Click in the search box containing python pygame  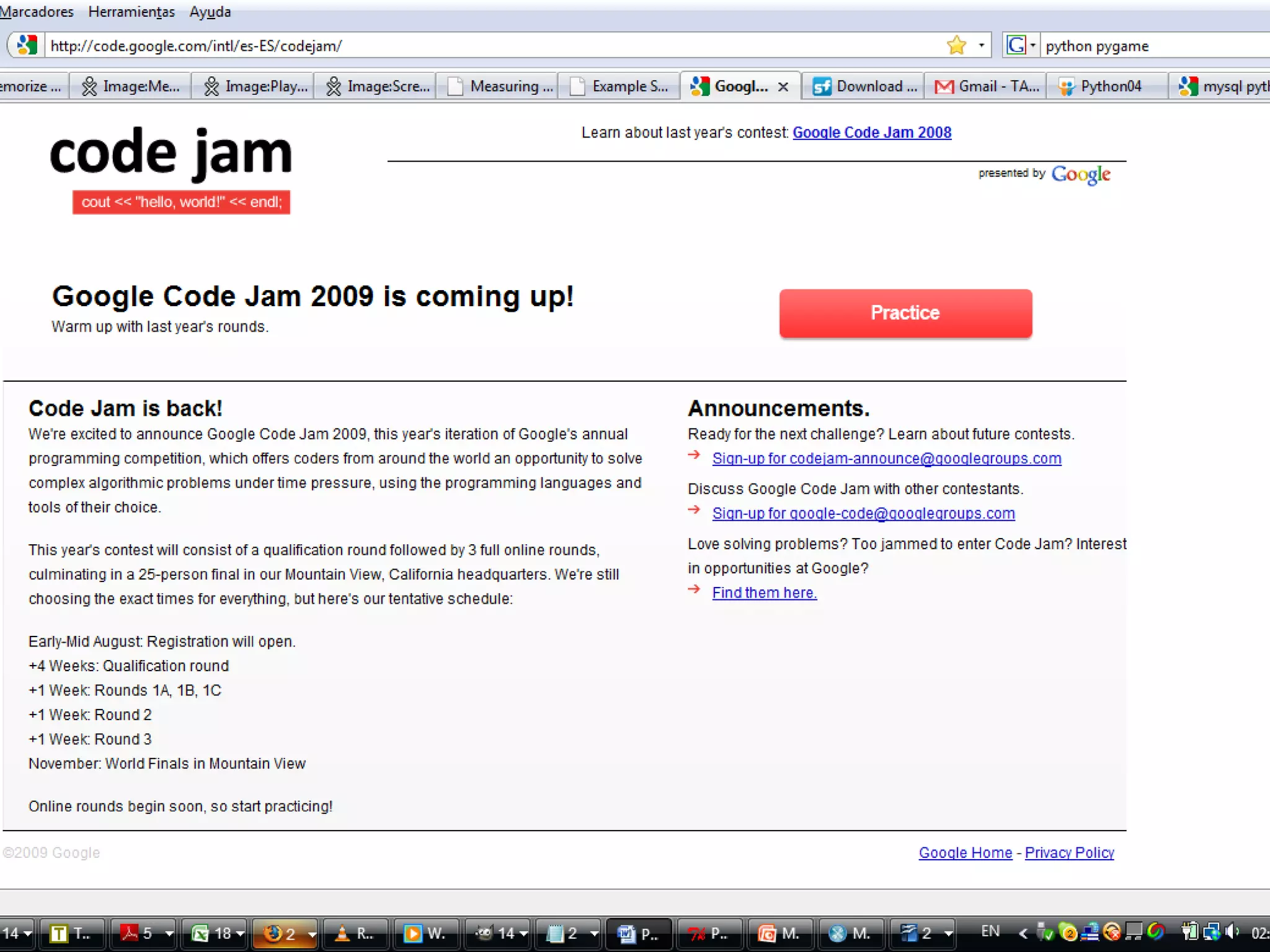[1153, 46]
